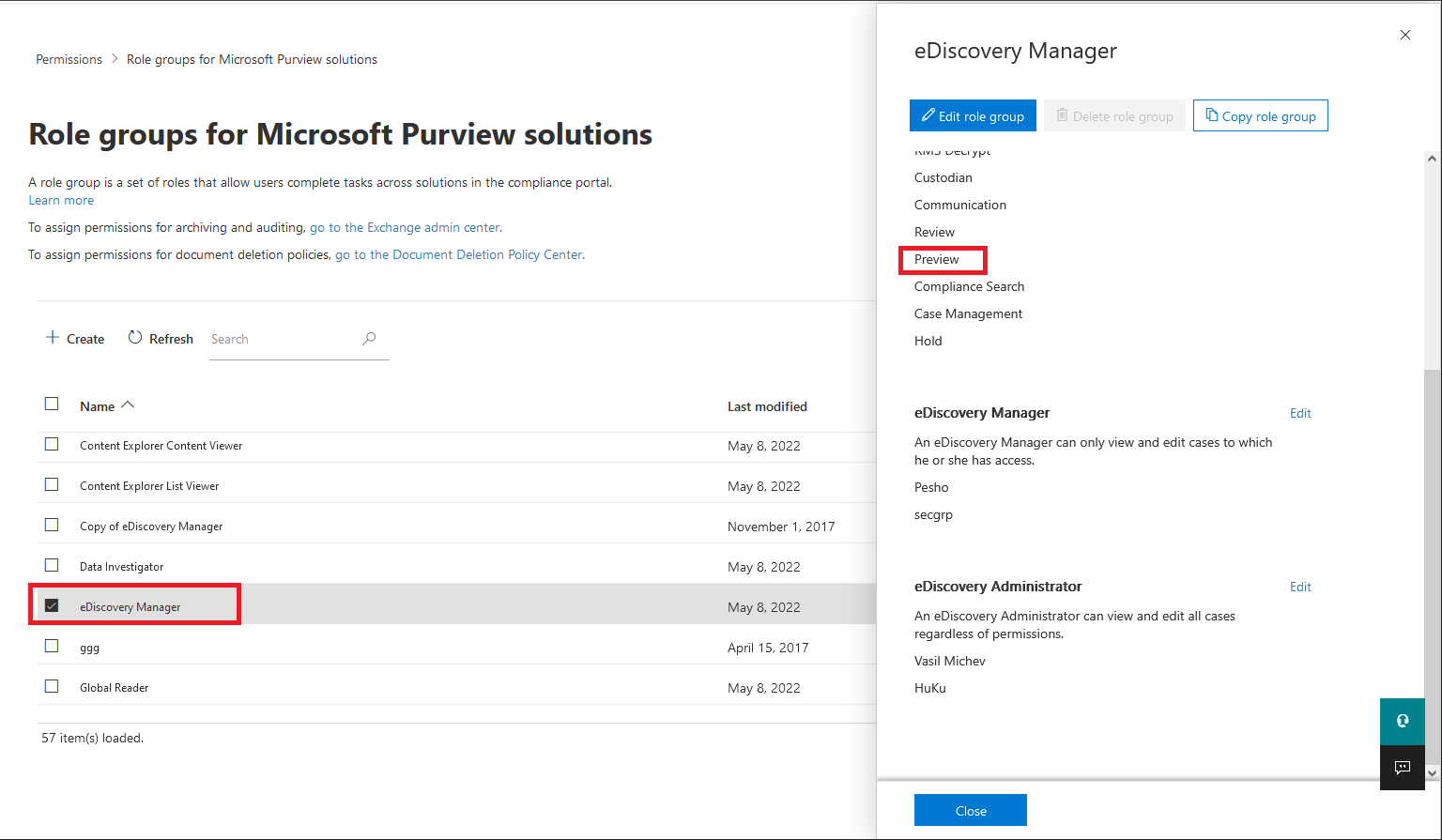Viewport: 1442px width, 840px height.
Task: Click the pencil icon on Edit role group
Action: 928,115
